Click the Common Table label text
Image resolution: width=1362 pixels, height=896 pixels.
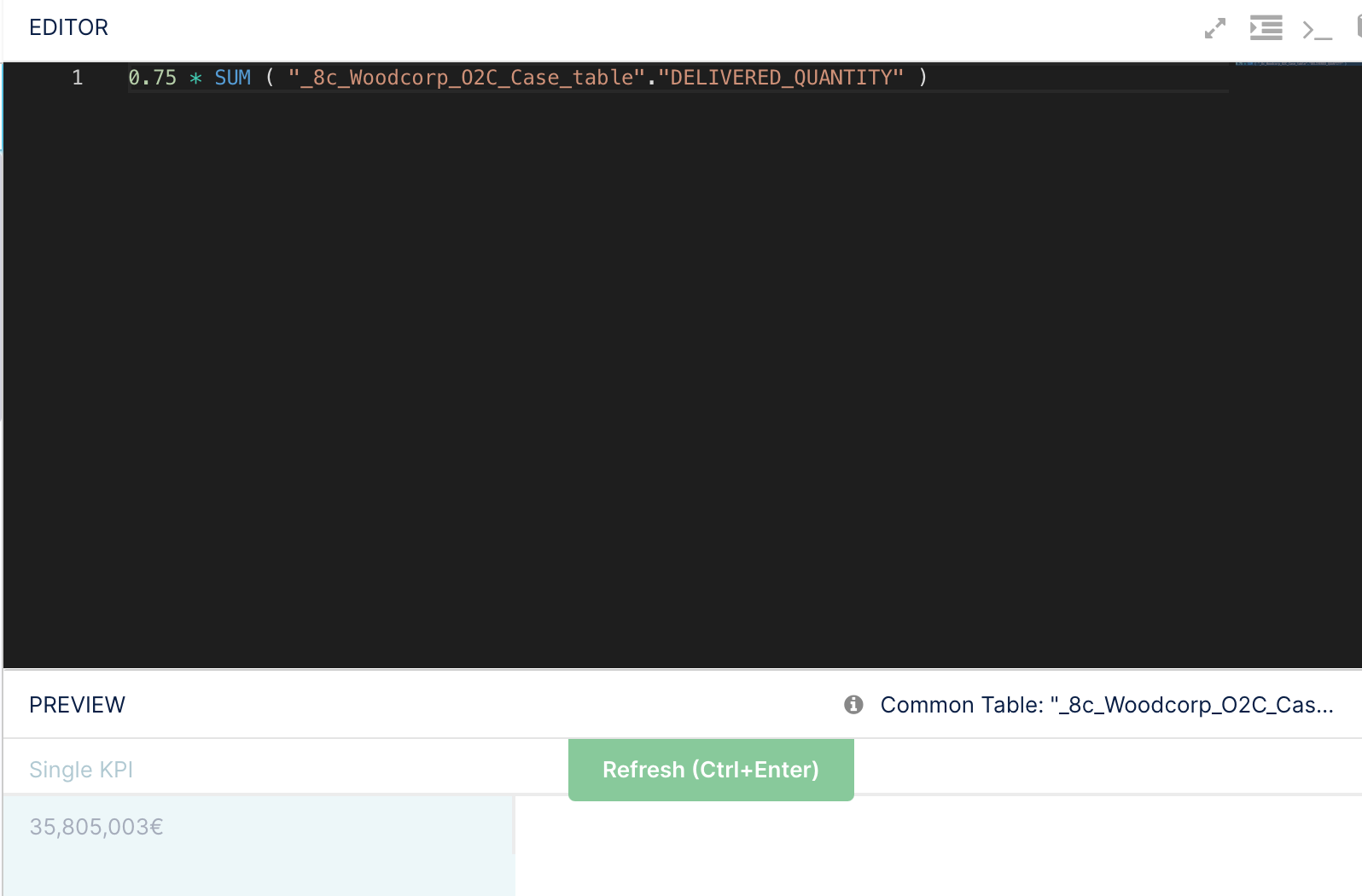(x=1107, y=705)
